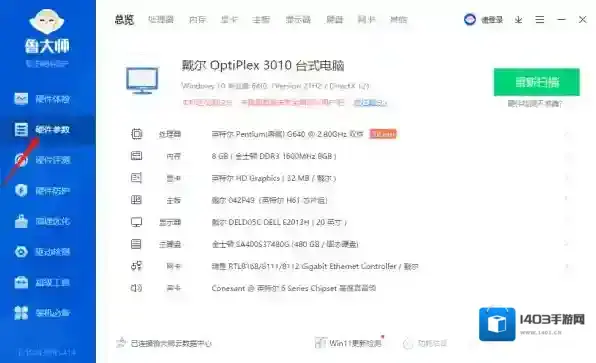Click the 8 GB 内存 row

[x=350, y=156]
